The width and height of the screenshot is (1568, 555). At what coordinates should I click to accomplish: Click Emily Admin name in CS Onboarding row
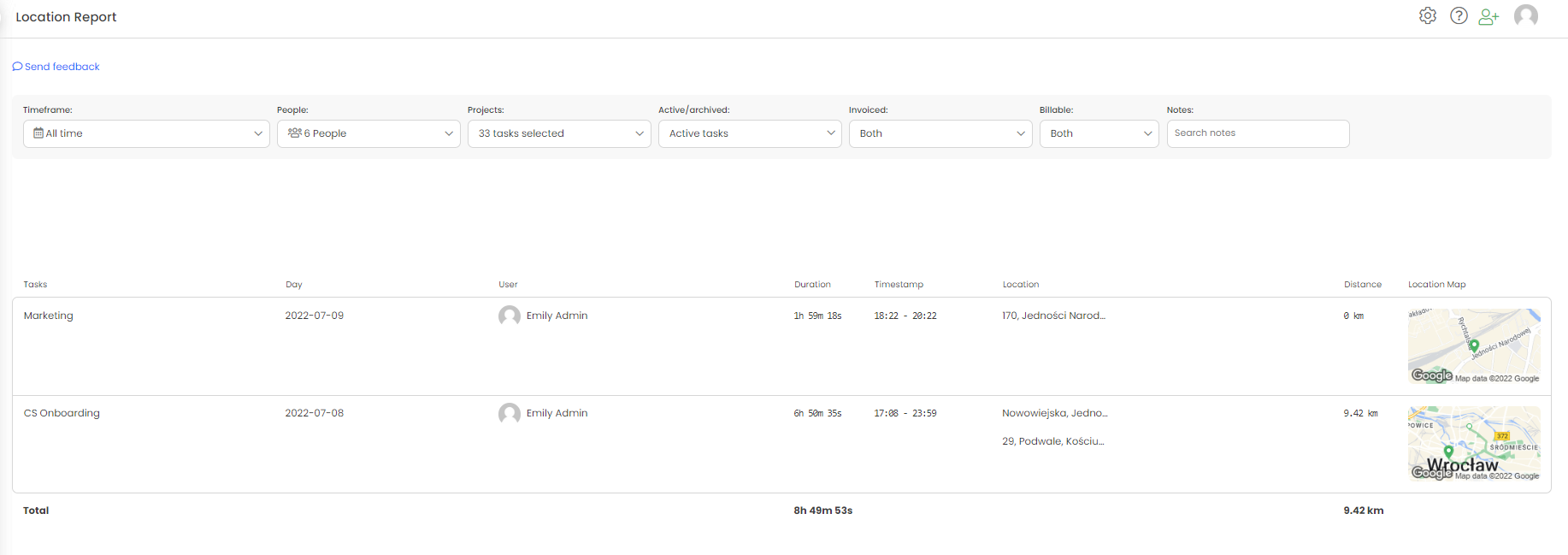point(557,413)
